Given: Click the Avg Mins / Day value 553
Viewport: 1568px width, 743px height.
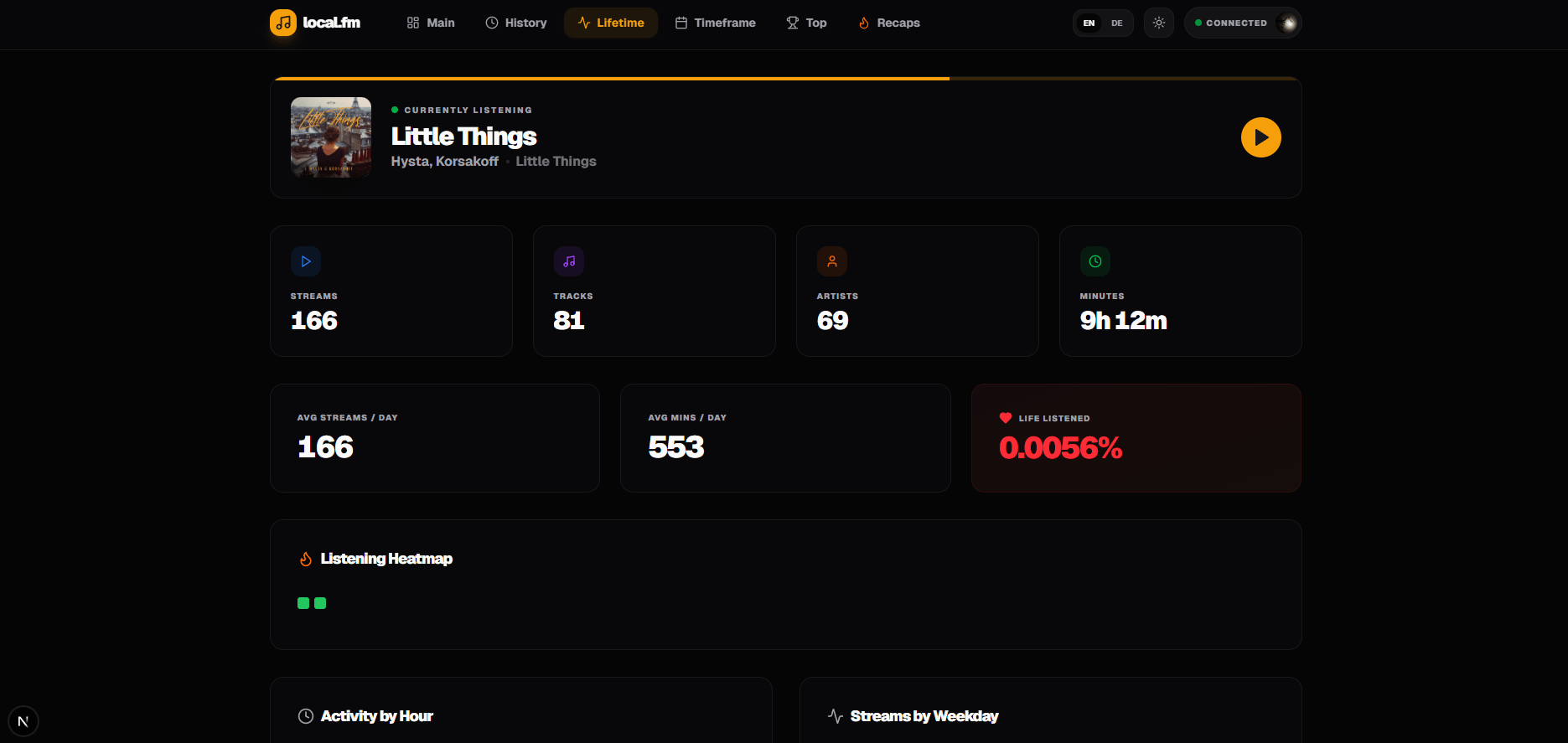Looking at the screenshot, I should pyautogui.click(x=676, y=447).
